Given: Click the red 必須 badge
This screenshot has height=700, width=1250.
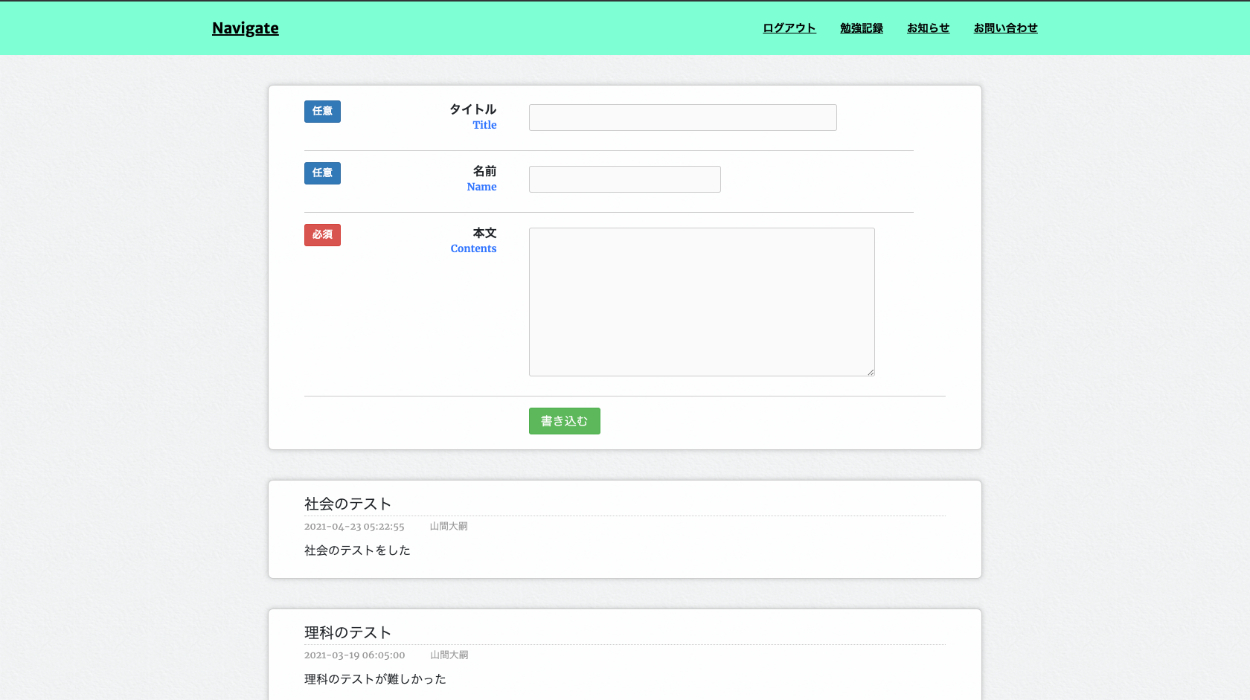Looking at the screenshot, I should tap(322, 235).
